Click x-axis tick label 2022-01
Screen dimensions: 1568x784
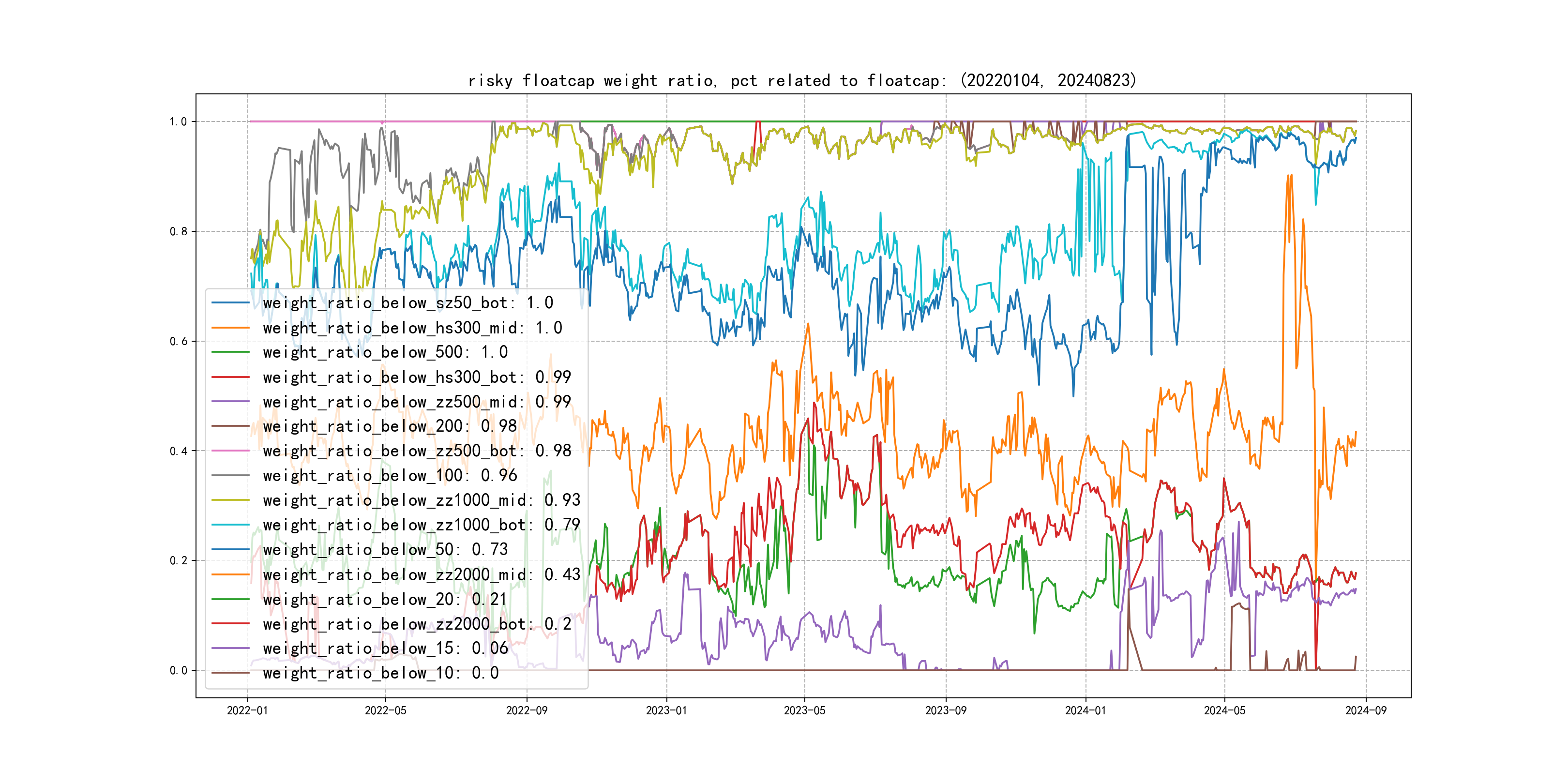(x=247, y=710)
